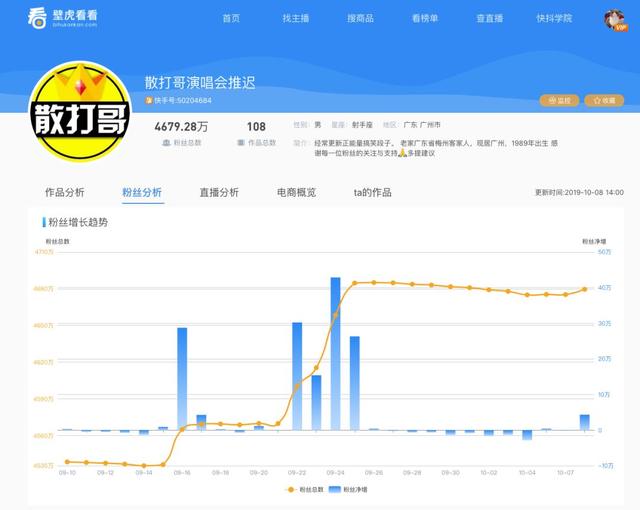The width and height of the screenshot is (640, 510).
Task: Click the 作品总数 works icon under 108
Action: (241, 143)
